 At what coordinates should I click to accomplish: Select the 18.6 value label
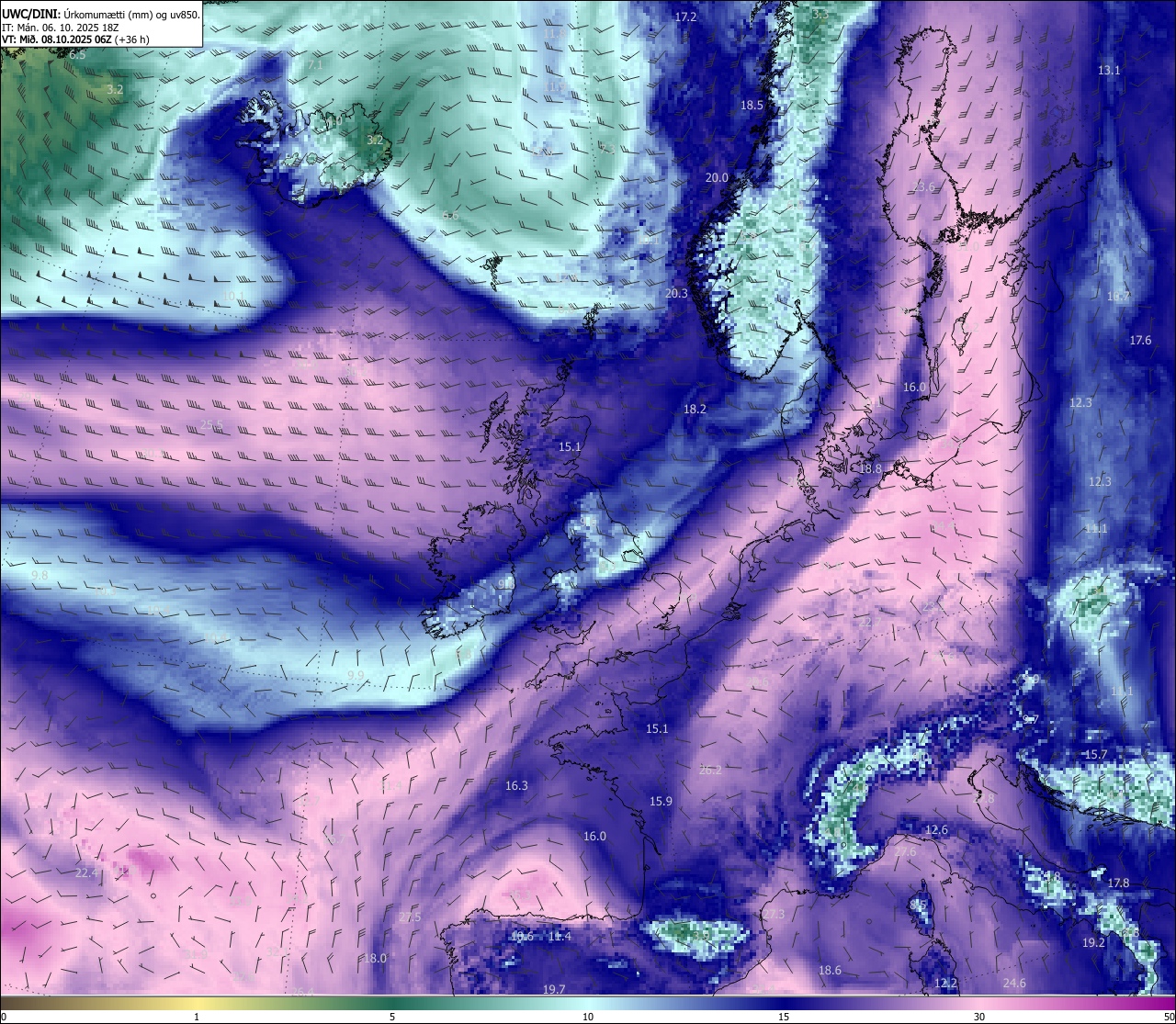(x=830, y=971)
